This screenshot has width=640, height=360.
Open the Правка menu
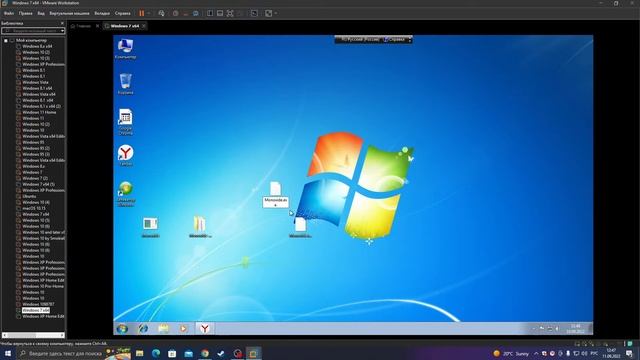coord(25,13)
